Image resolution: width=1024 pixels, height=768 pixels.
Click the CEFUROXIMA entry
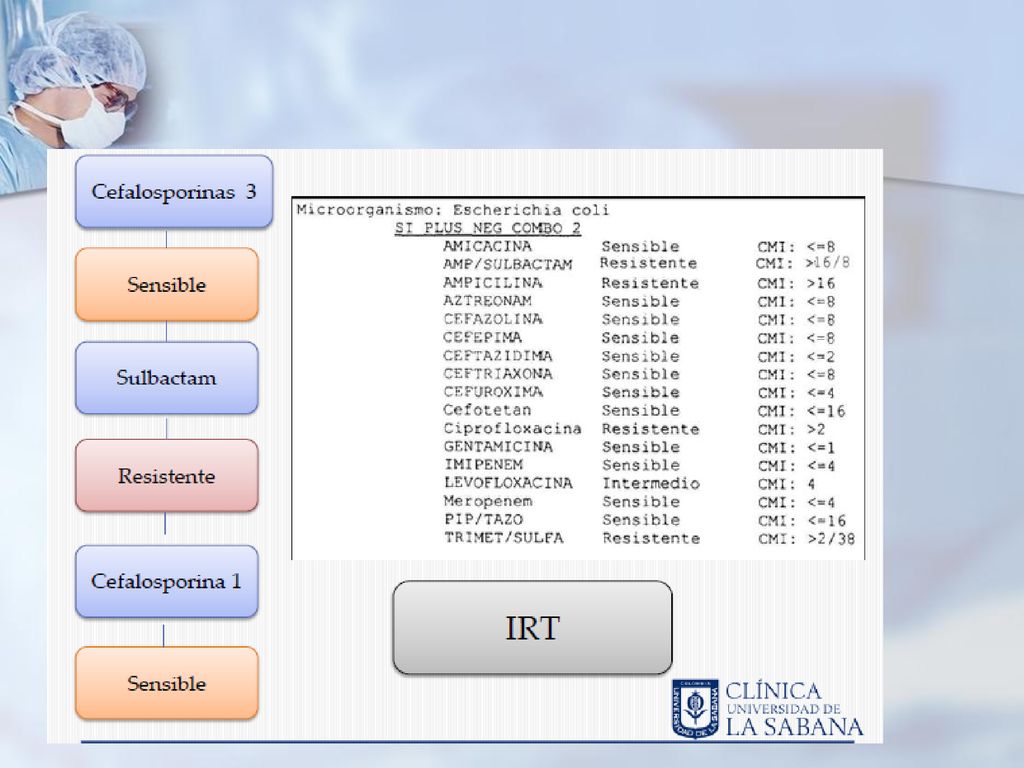492,392
